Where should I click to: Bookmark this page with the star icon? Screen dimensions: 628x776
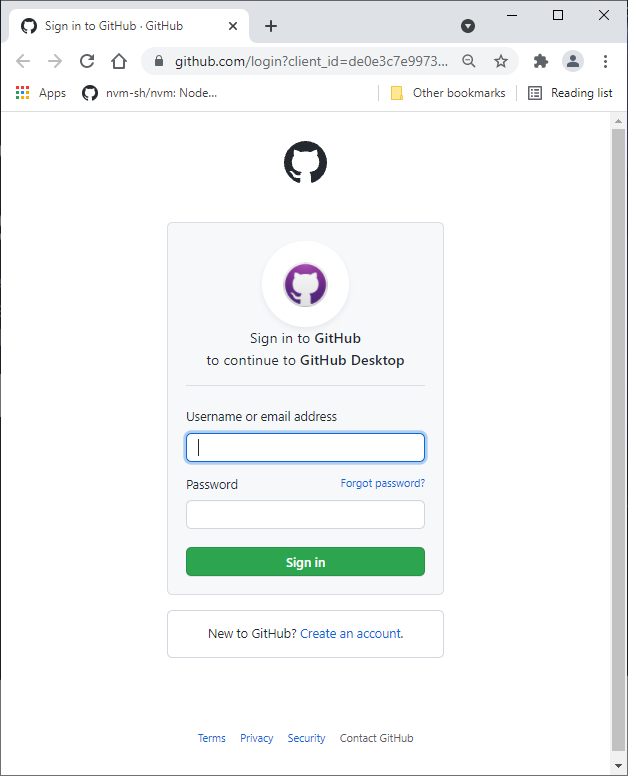tap(501, 61)
